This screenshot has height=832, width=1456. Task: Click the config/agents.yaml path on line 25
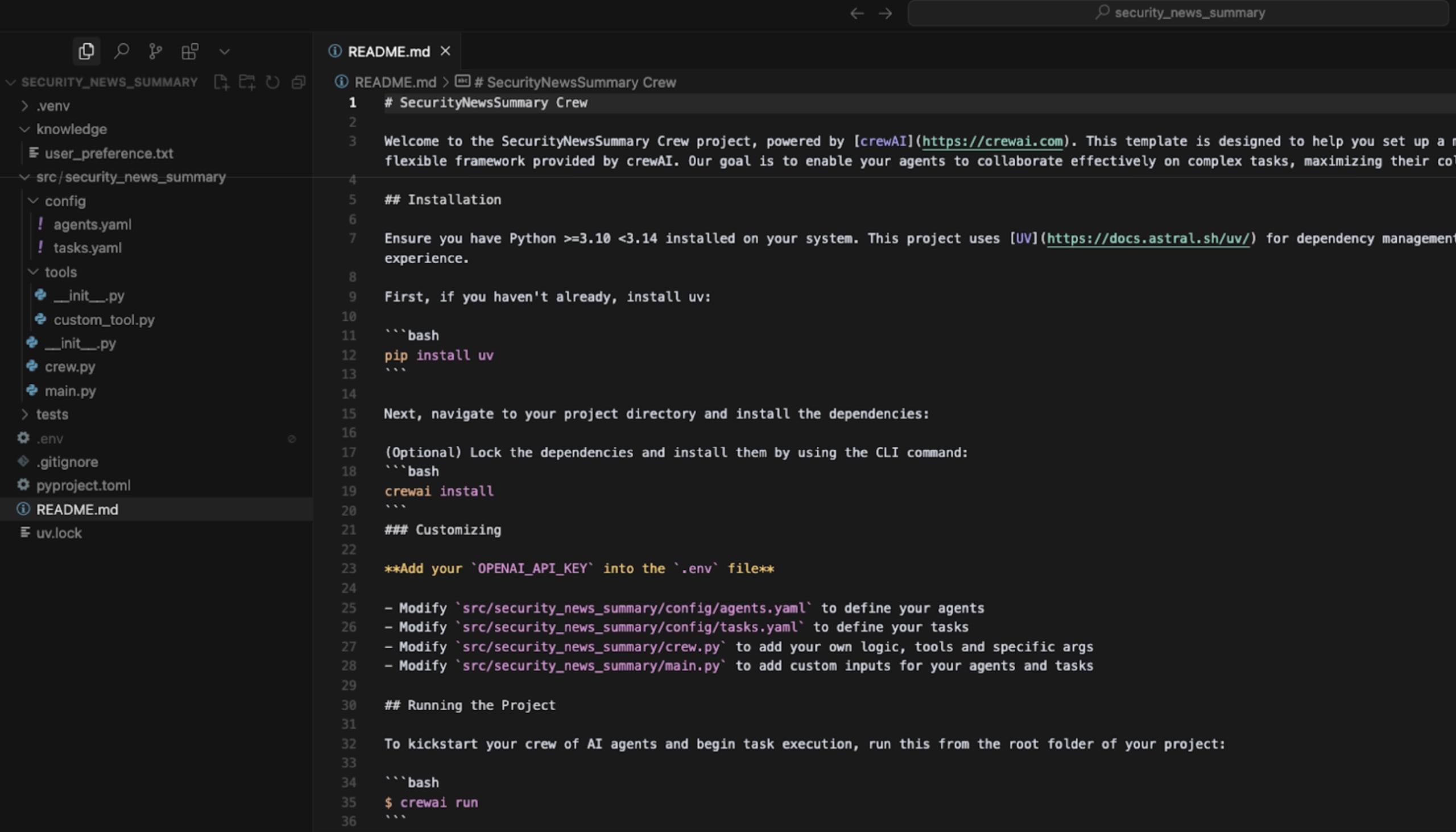[634, 608]
